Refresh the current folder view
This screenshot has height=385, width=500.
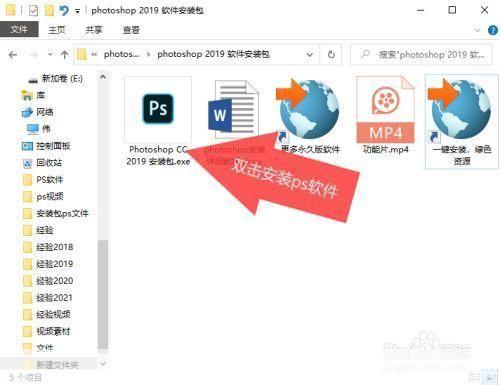[x=331, y=54]
